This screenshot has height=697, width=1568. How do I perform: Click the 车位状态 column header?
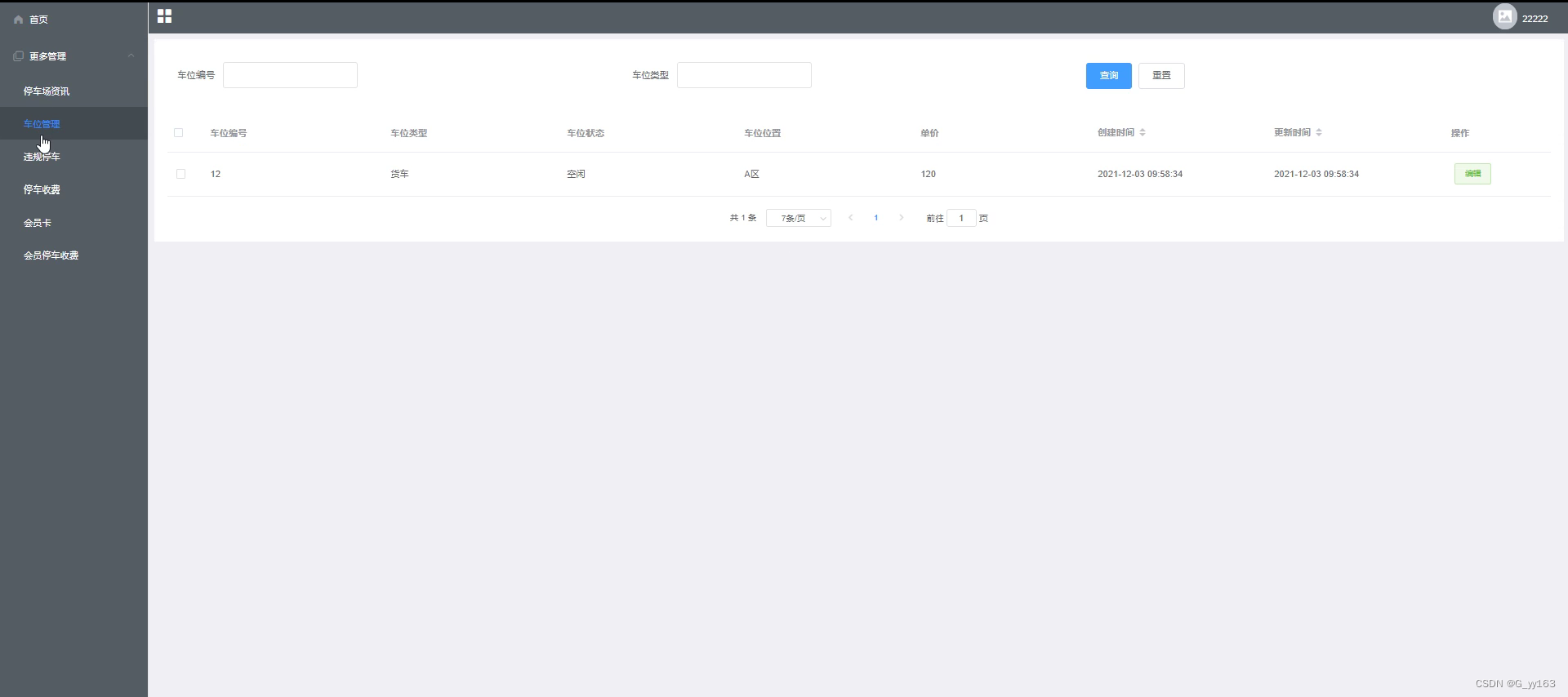(586, 133)
